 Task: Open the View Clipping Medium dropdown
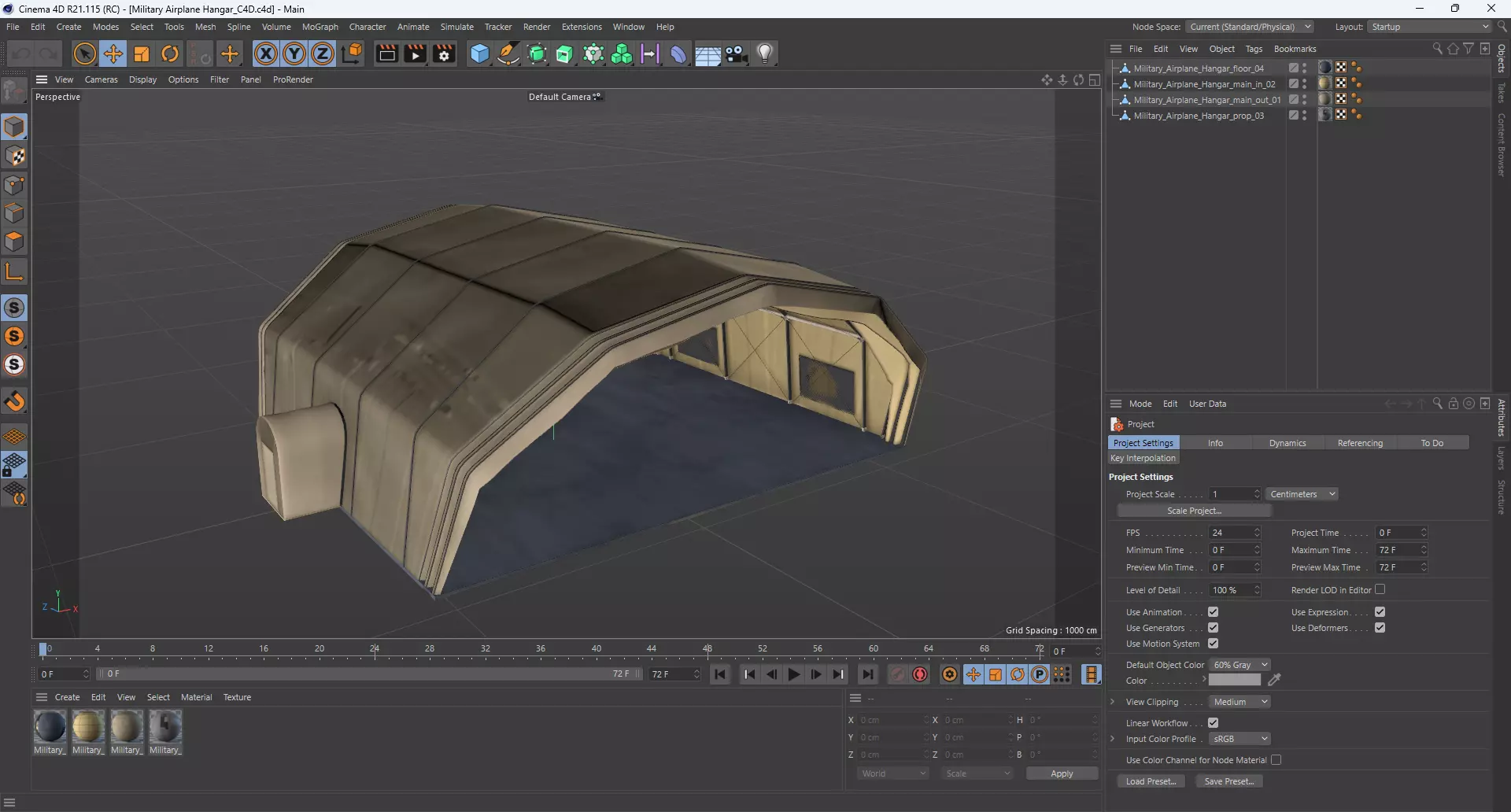(x=1239, y=702)
